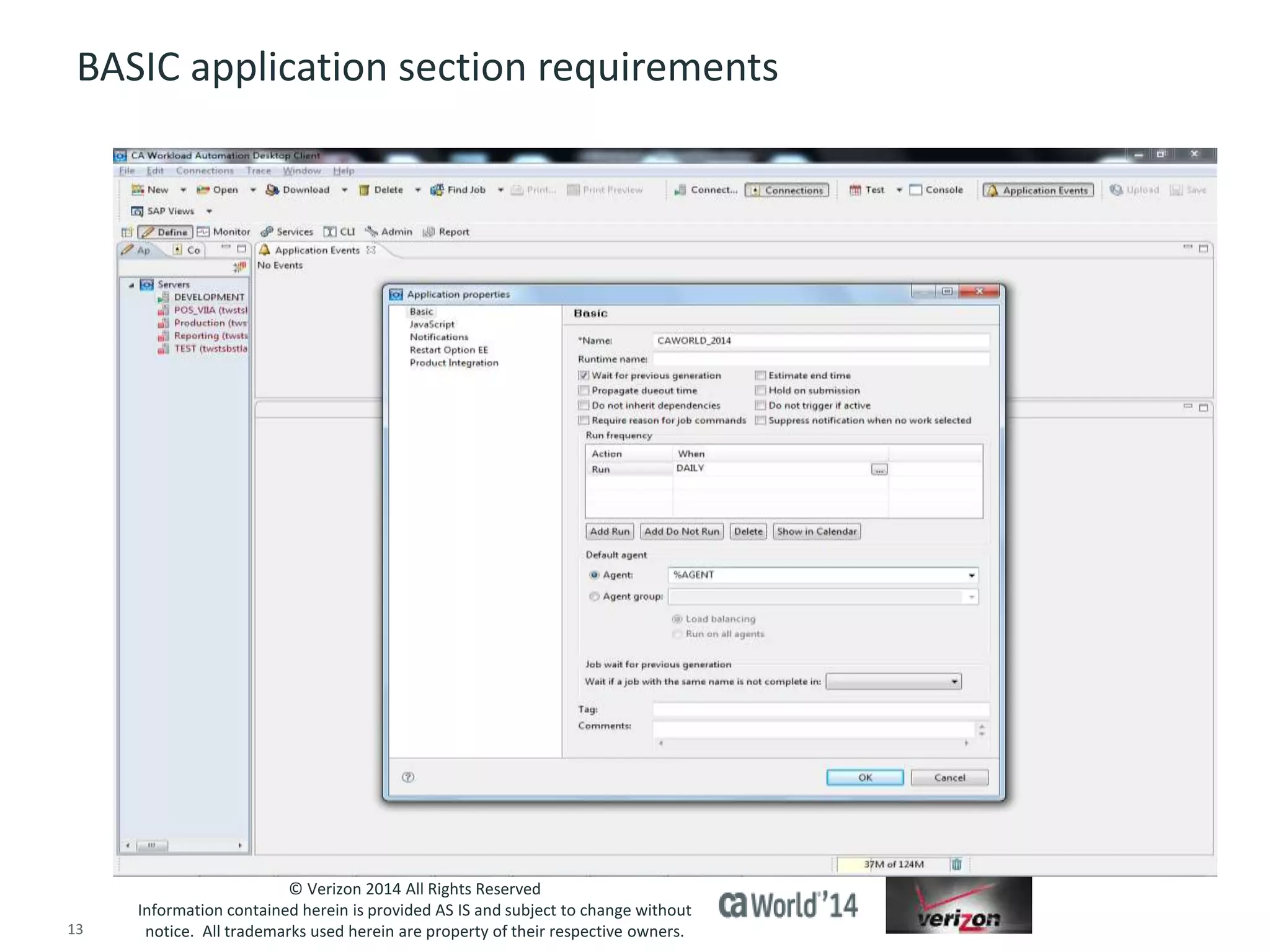The height and width of the screenshot is (952, 1270).
Task: Enable Propagate dueout time
Action: 584,390
